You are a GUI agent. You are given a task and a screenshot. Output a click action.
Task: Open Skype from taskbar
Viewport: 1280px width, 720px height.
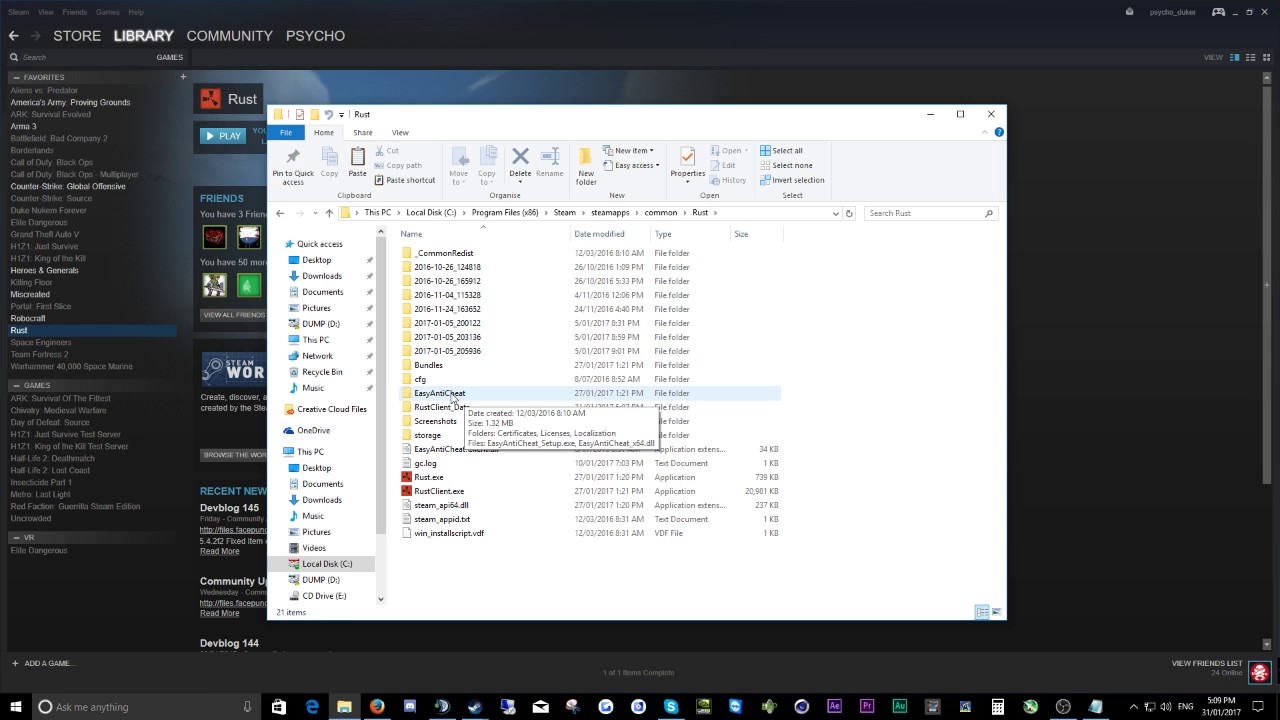point(671,707)
